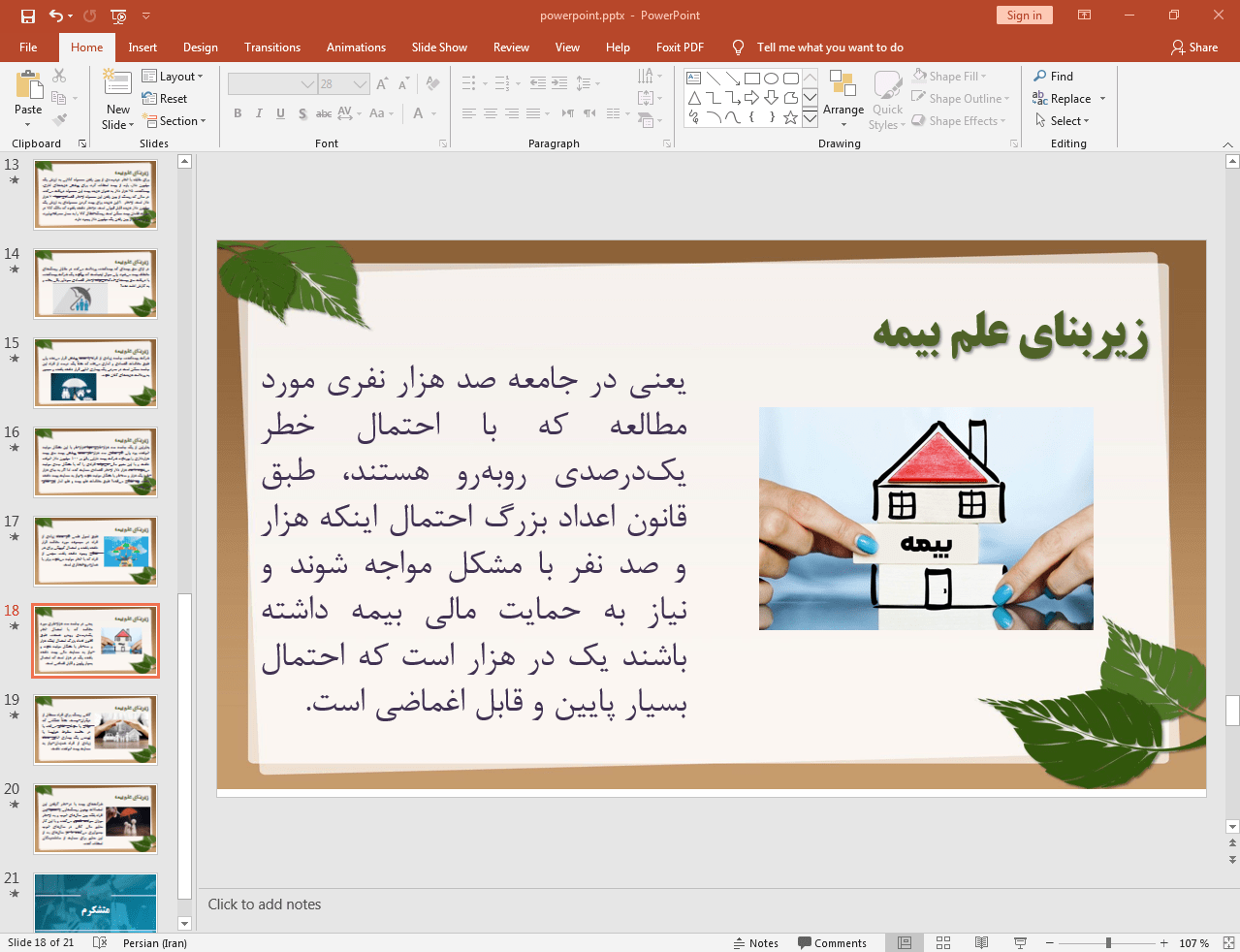The image size is (1240, 952).
Task: Click the Clear All Formatting icon
Action: 432,84
